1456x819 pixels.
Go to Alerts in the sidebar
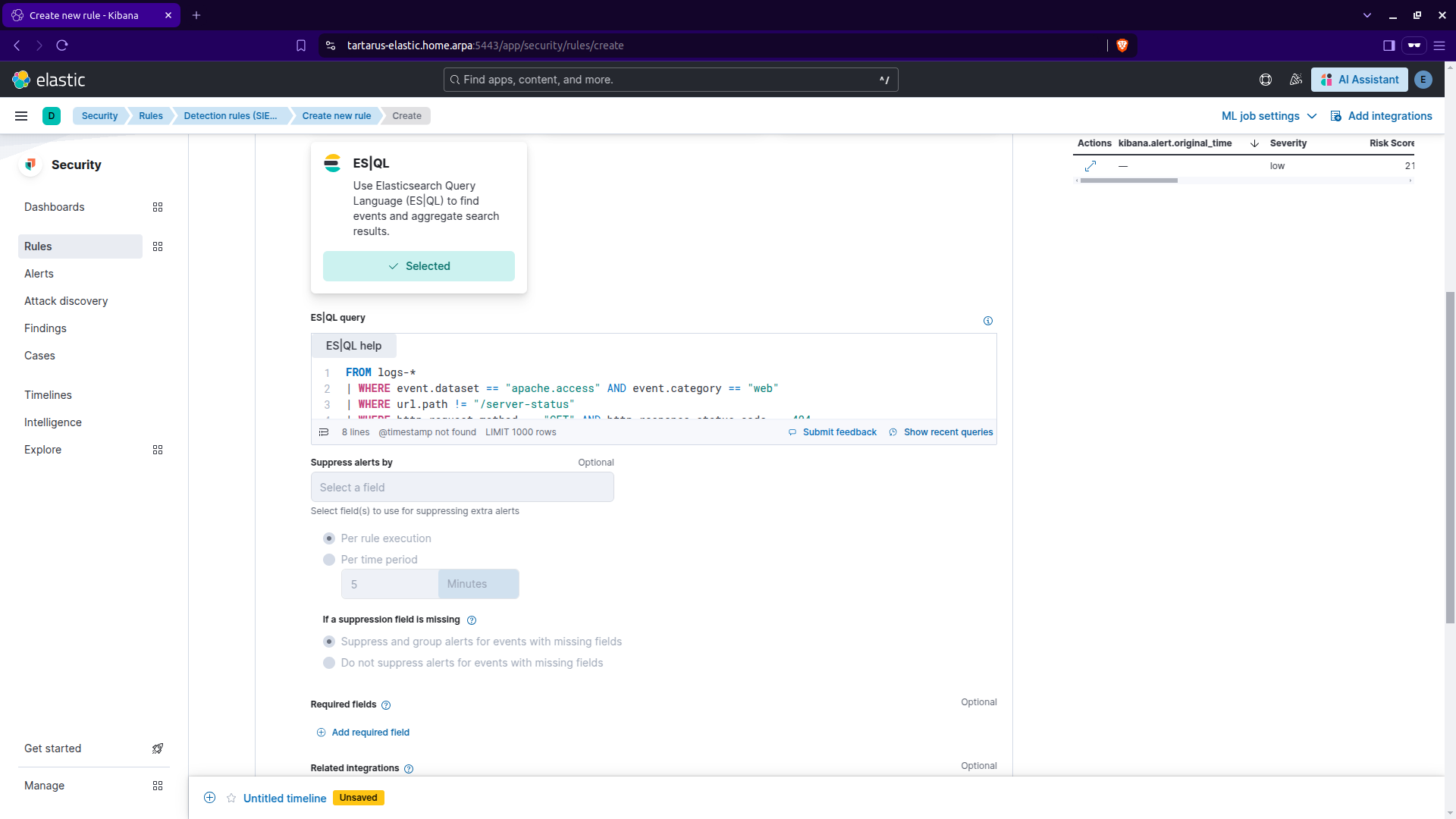click(x=39, y=274)
